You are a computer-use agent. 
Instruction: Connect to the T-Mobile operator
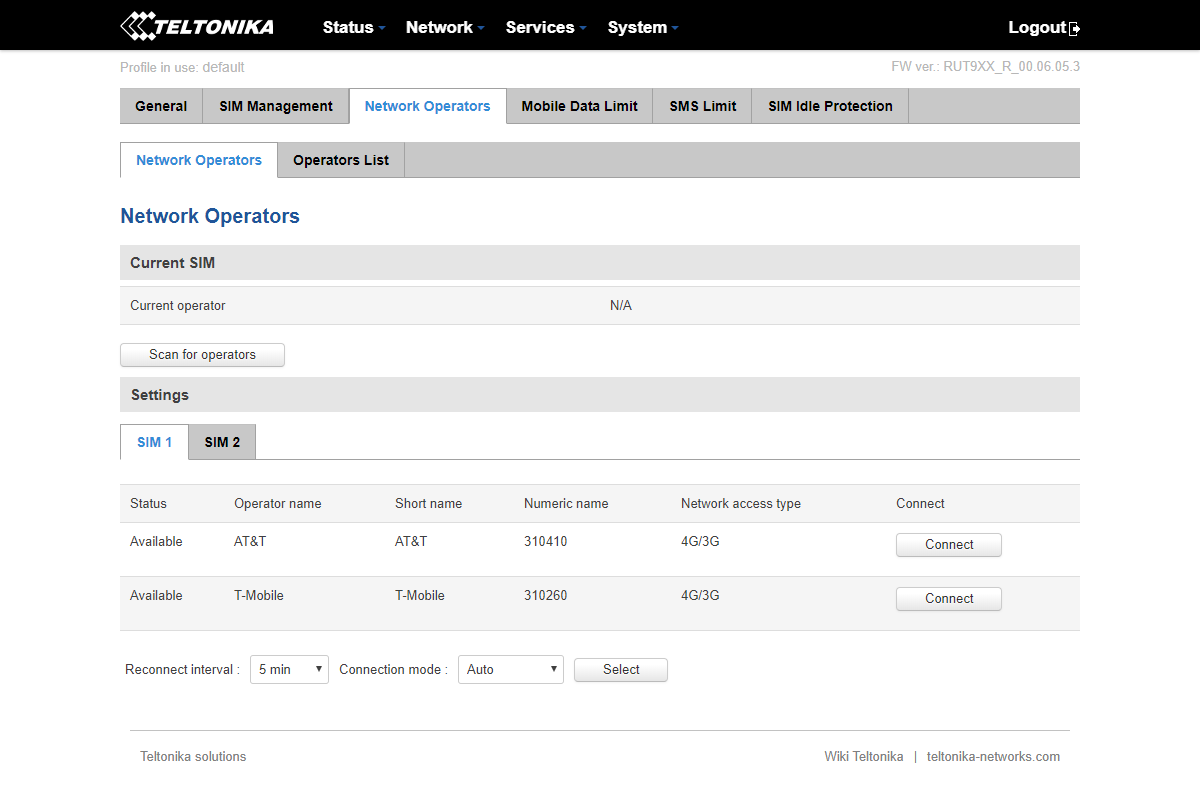(948, 599)
